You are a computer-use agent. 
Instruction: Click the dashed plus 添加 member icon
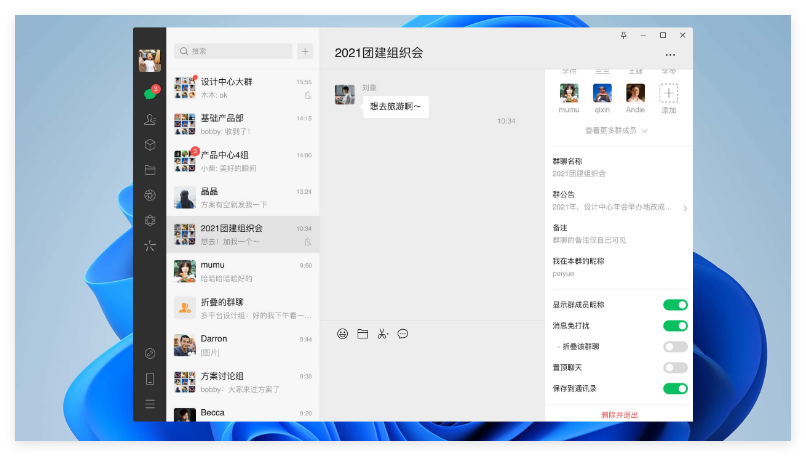[x=668, y=94]
